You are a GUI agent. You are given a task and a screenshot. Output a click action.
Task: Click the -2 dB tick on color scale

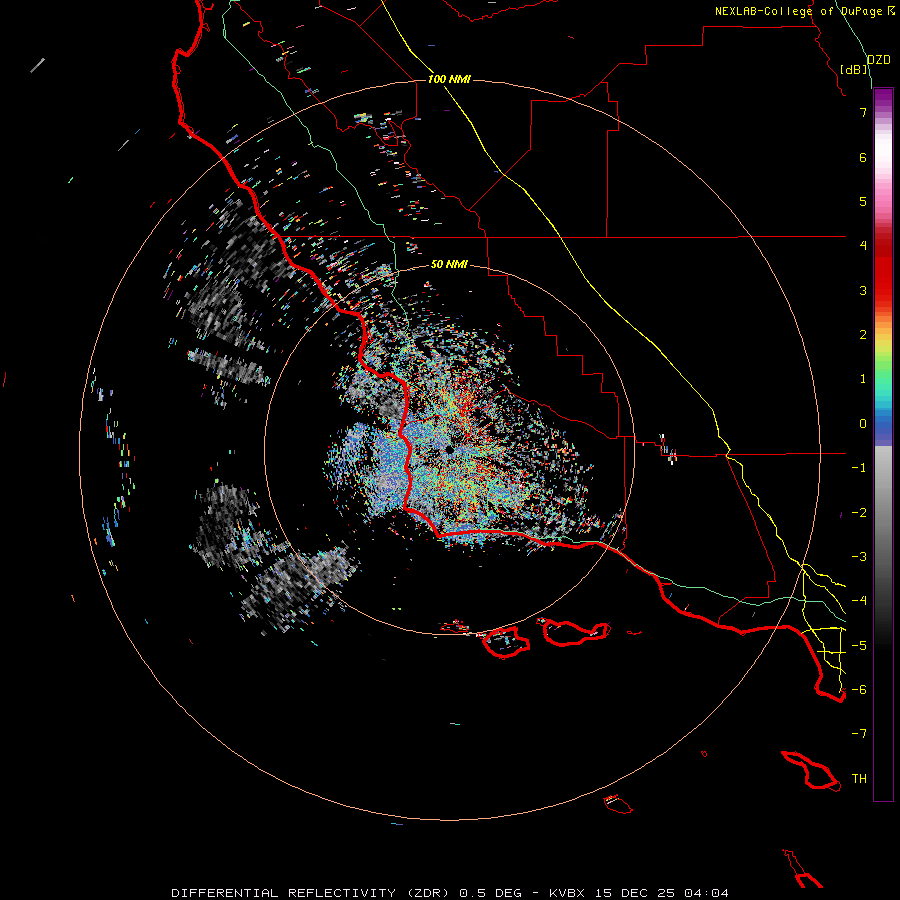859,513
